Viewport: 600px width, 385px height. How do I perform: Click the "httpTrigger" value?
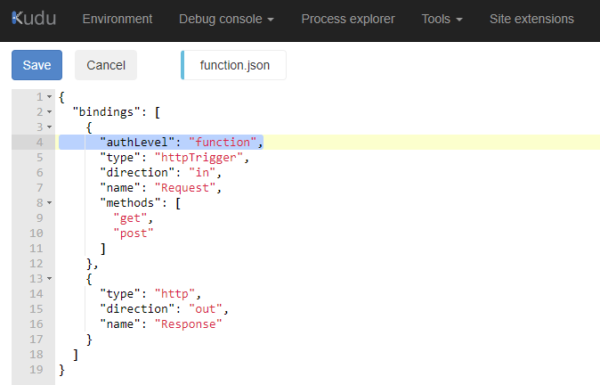[x=199, y=157]
